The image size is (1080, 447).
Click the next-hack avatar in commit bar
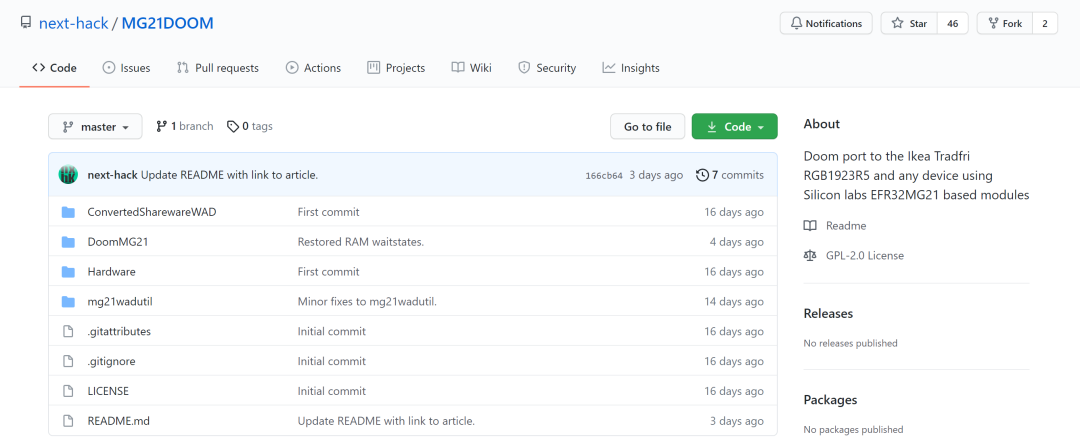point(68,175)
